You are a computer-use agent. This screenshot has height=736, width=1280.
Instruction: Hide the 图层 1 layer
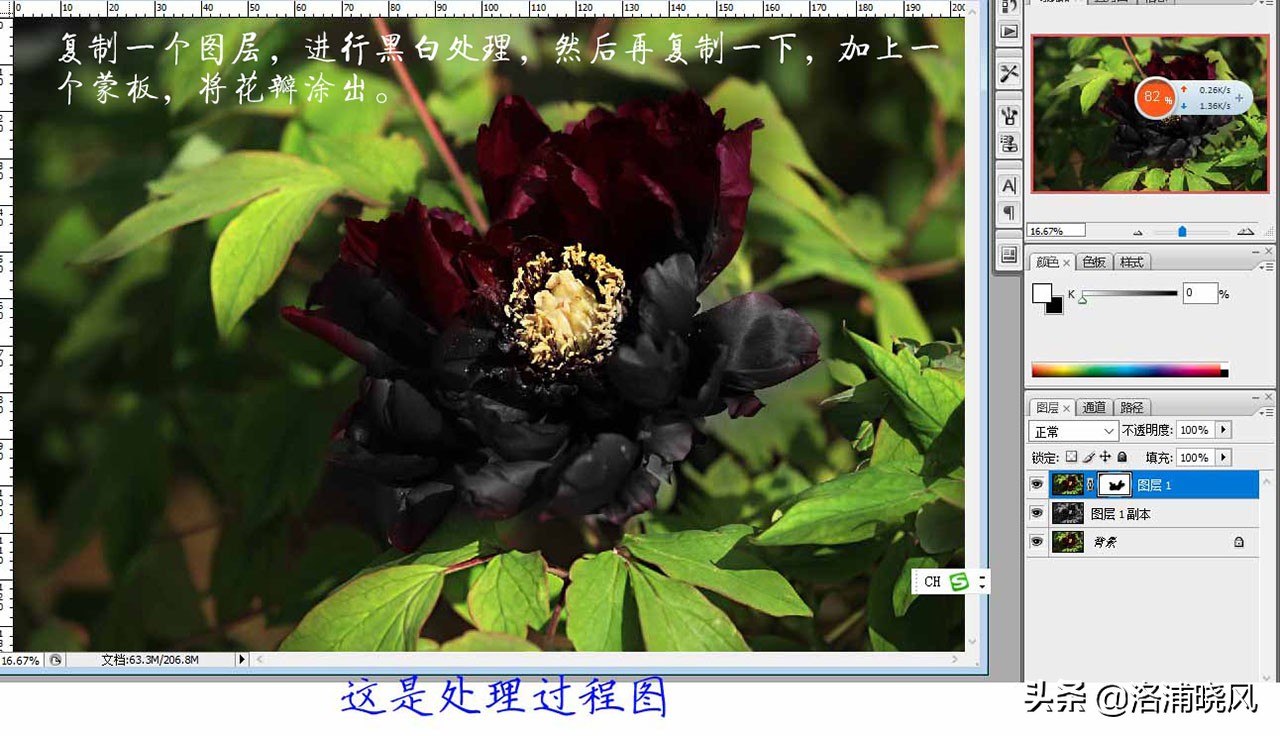(x=1037, y=484)
